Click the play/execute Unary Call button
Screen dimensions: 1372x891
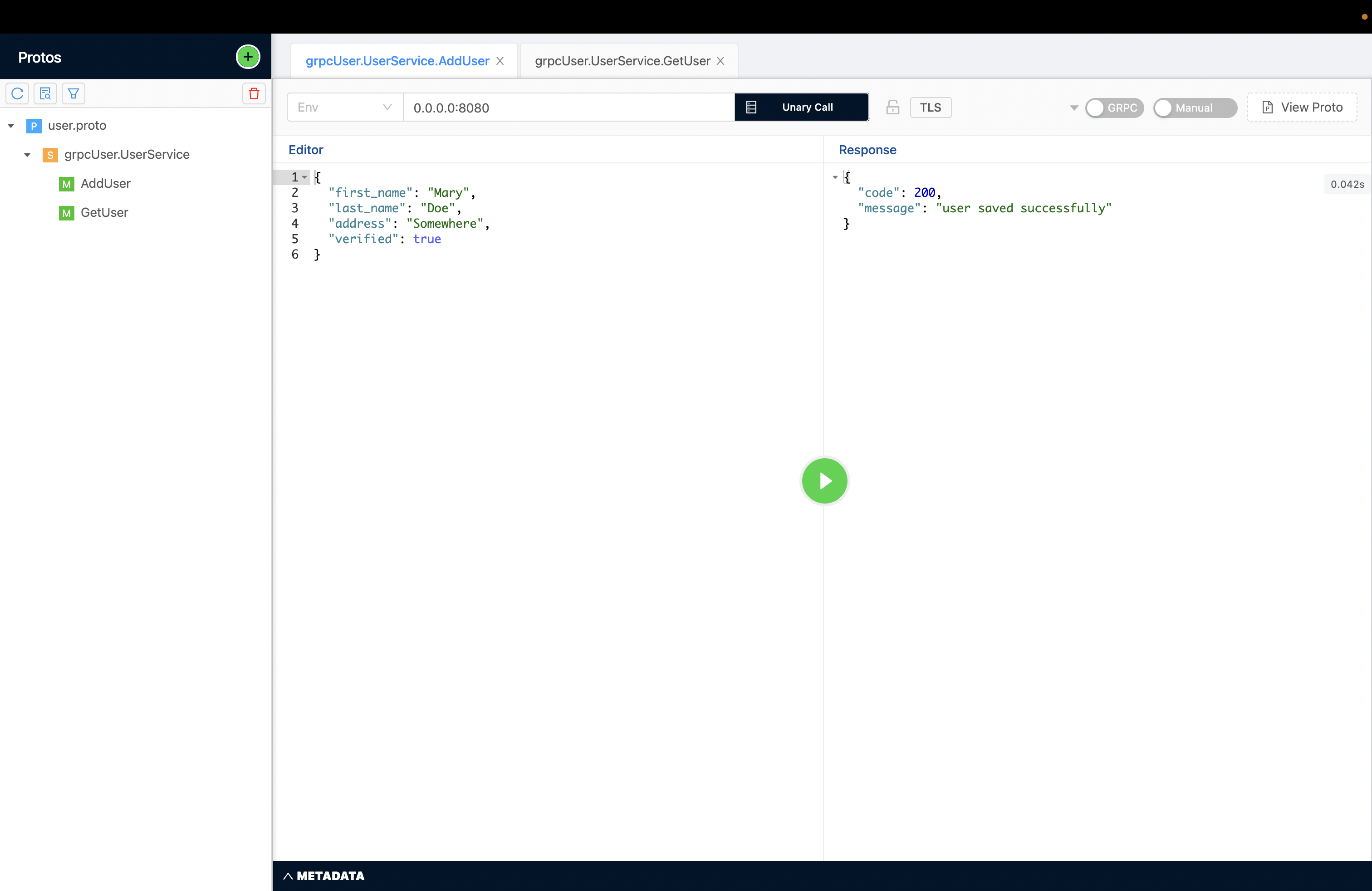click(x=823, y=481)
